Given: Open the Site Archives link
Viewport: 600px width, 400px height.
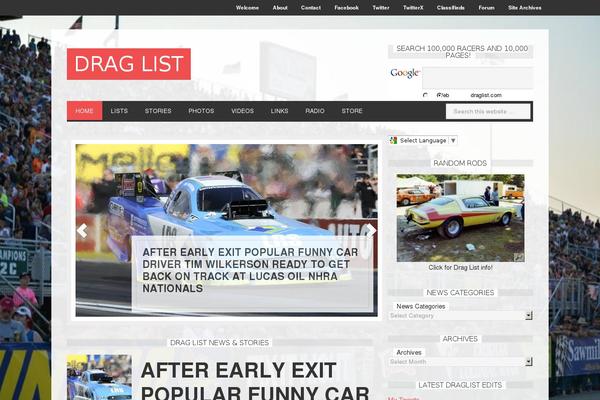Looking at the screenshot, I should click(525, 8).
